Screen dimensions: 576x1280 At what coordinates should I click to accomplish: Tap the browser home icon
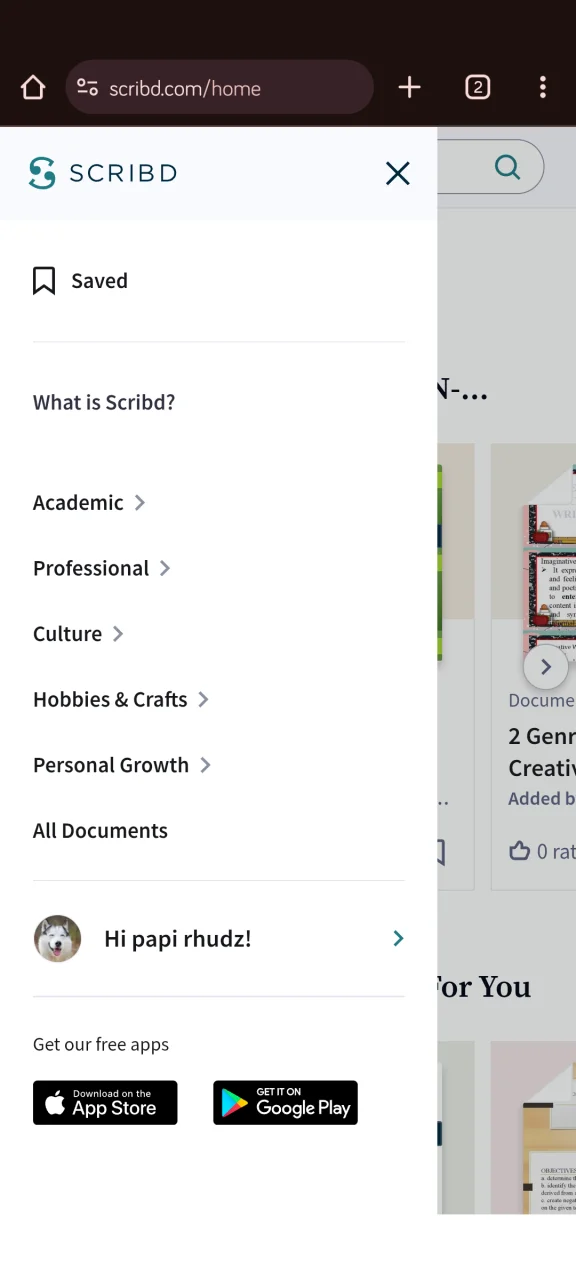(33, 88)
